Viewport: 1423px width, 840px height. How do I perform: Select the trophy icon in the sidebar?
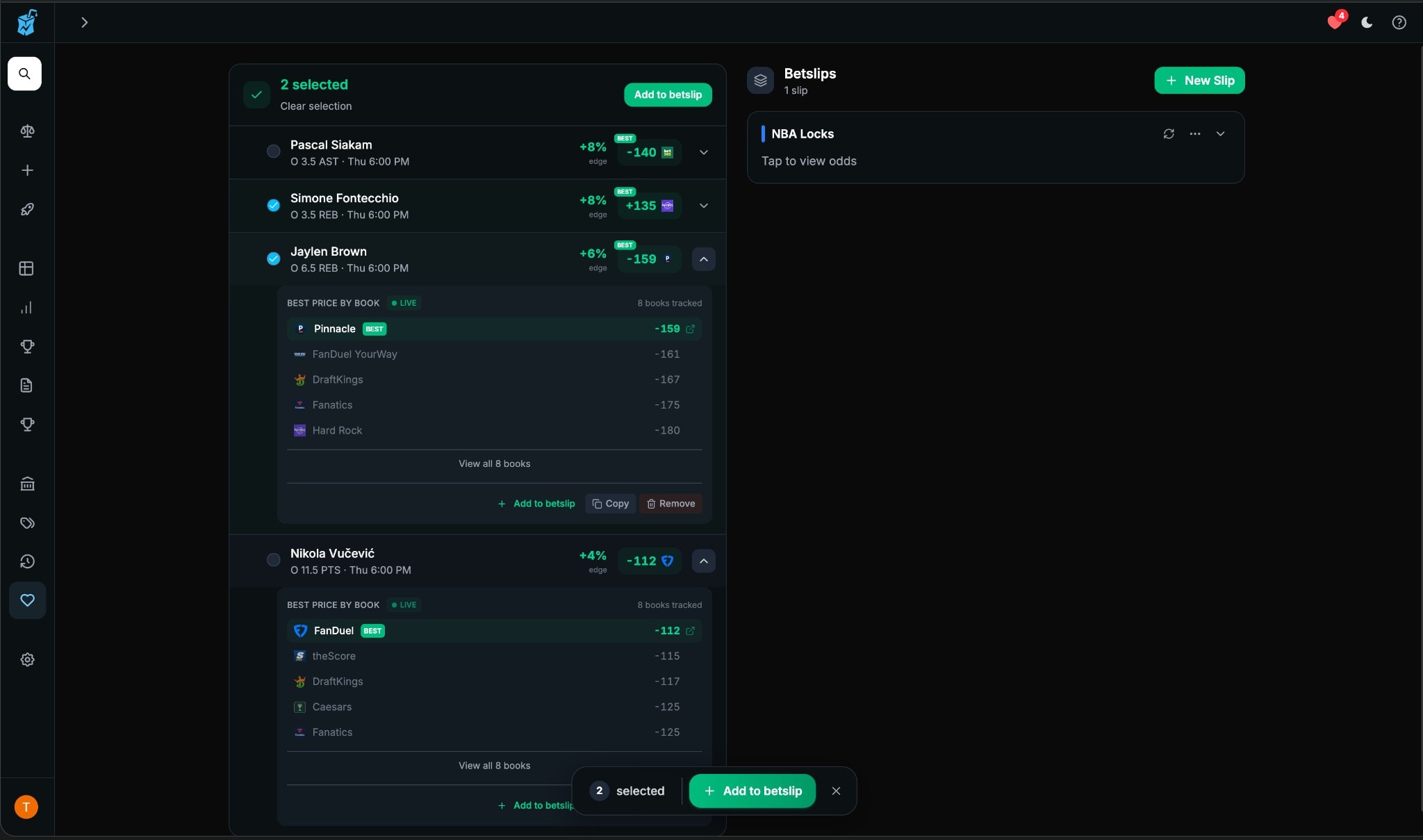[27, 347]
